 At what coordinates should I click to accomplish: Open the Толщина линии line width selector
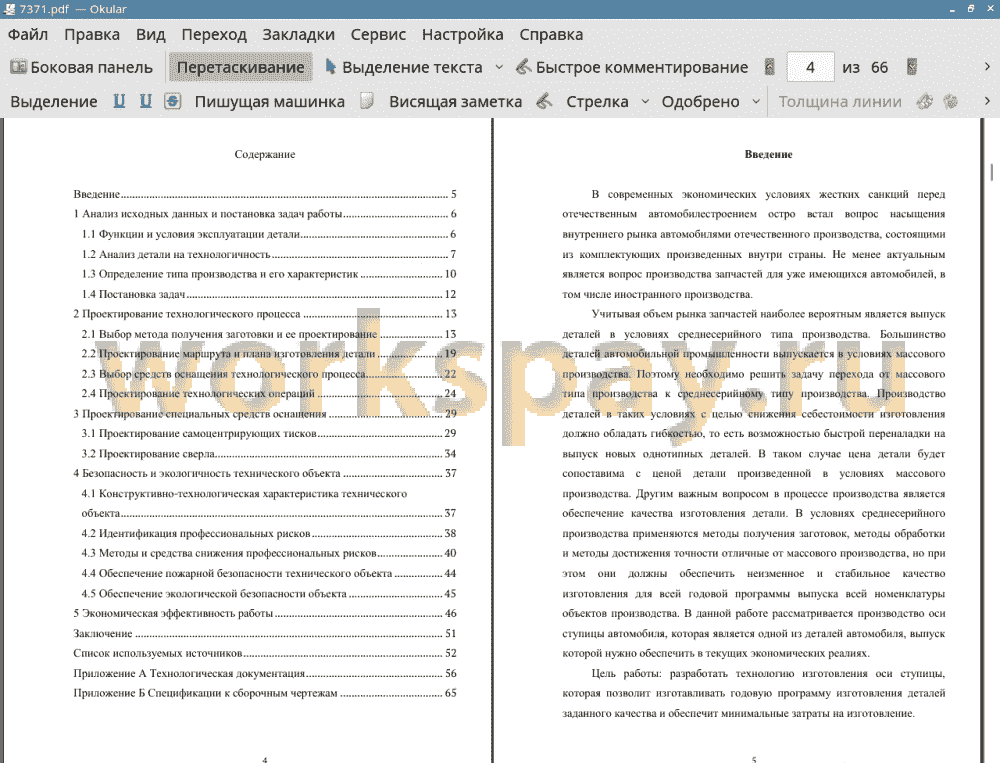tap(840, 101)
